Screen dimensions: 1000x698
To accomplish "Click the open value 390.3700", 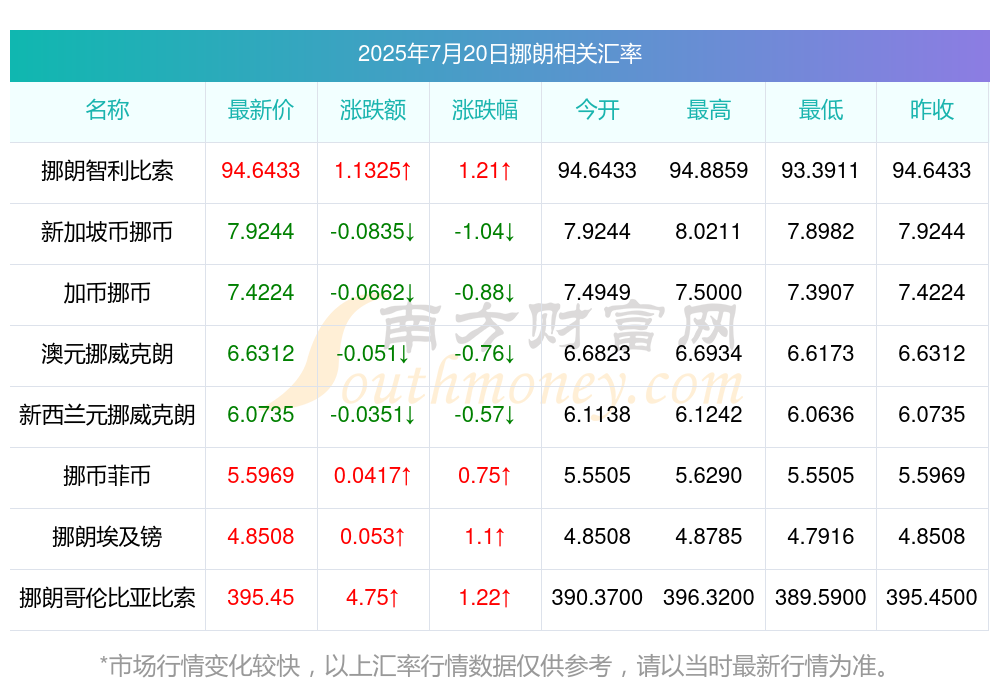I will point(597,598).
